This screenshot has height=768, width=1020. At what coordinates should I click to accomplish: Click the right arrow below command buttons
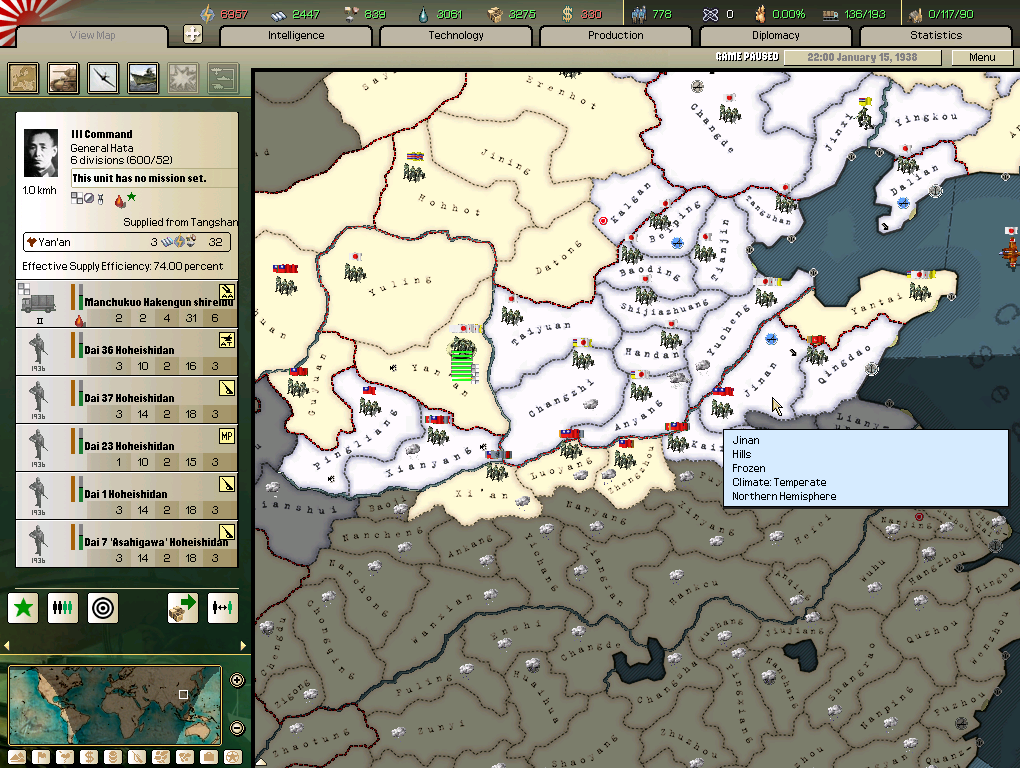[243, 646]
